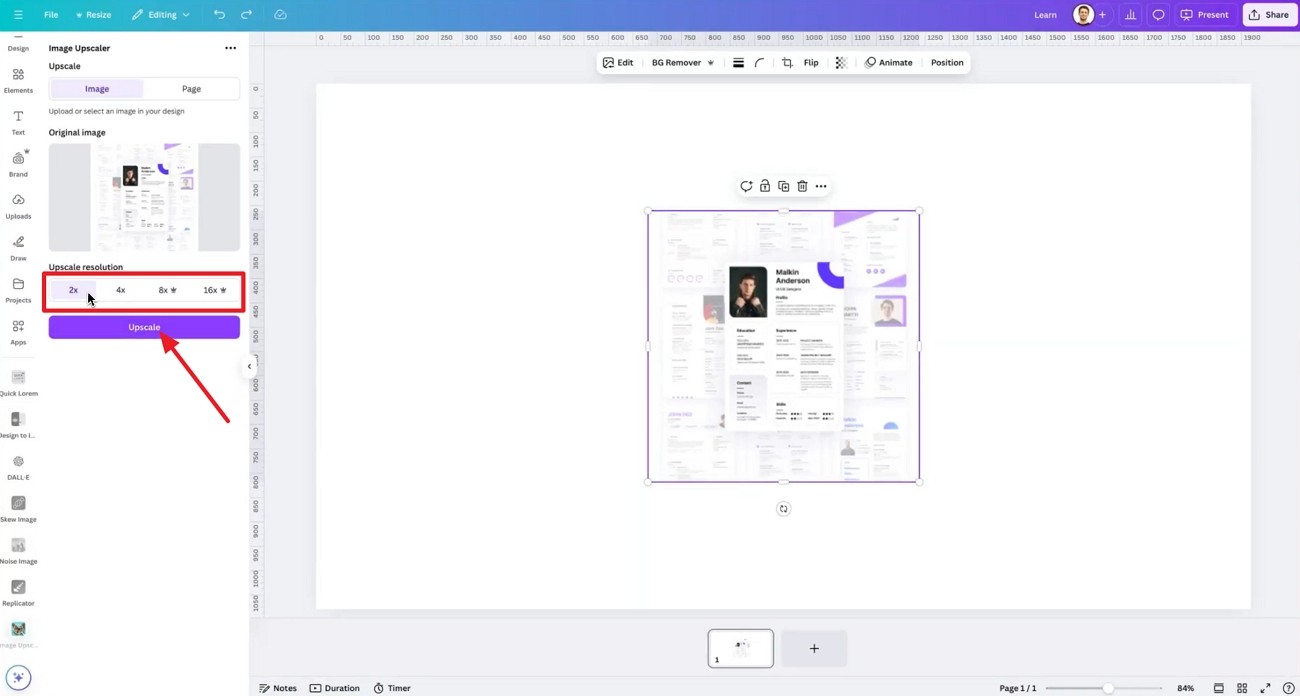
Task: Select the original image preview thumbnail
Action: [x=144, y=197]
